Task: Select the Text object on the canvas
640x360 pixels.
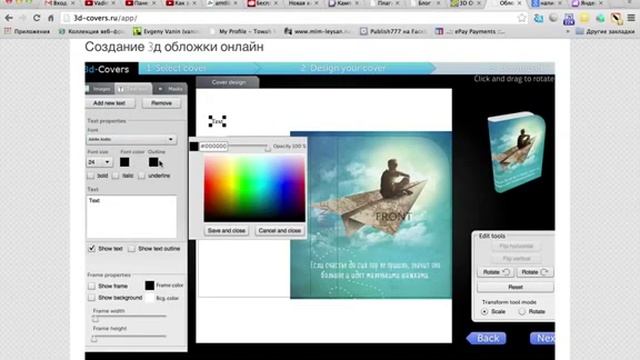Action: (217, 121)
